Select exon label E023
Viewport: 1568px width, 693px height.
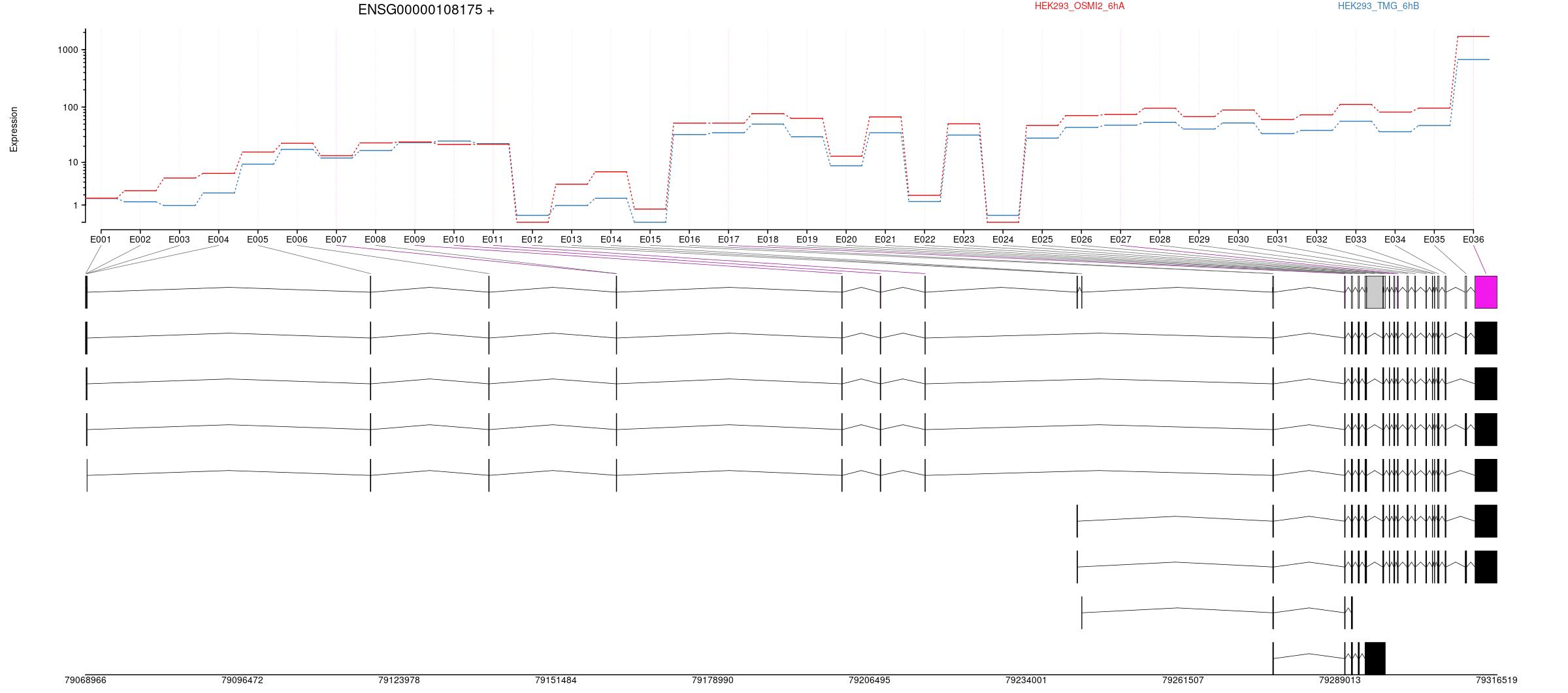(x=964, y=239)
